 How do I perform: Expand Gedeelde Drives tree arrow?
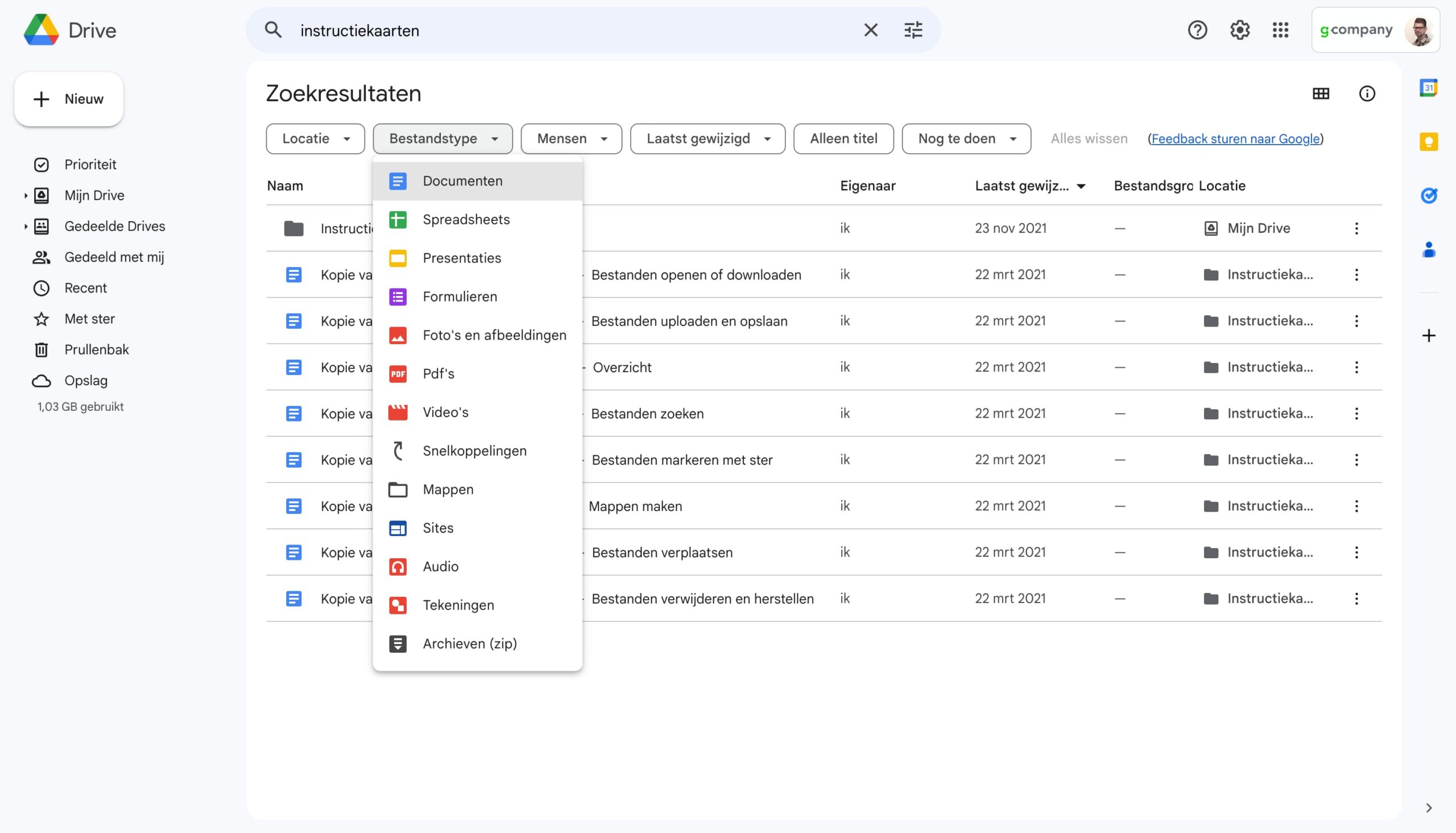(26, 226)
